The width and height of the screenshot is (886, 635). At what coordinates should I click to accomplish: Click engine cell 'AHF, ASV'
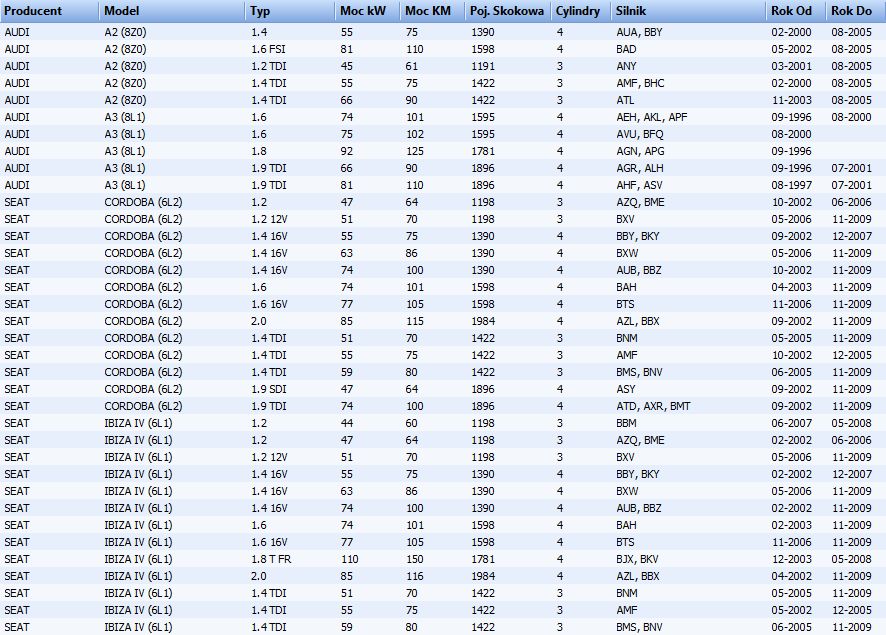click(x=639, y=185)
